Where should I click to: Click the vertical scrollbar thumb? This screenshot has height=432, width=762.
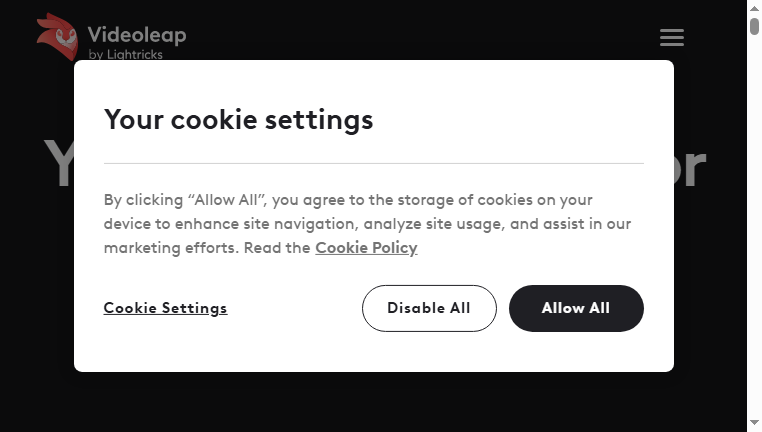pos(754,26)
